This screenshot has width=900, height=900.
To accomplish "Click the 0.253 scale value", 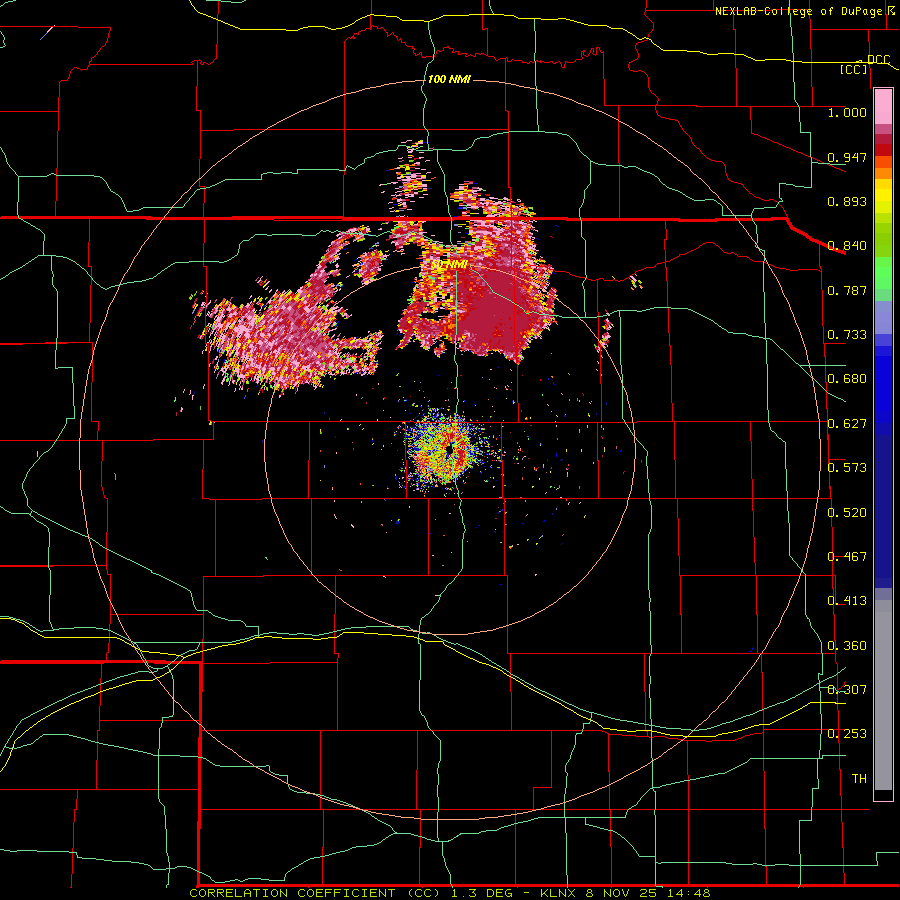I will pos(847,734).
